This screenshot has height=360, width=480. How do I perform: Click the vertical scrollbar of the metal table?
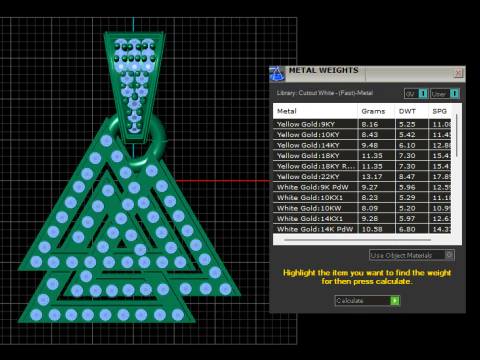pos(456,135)
